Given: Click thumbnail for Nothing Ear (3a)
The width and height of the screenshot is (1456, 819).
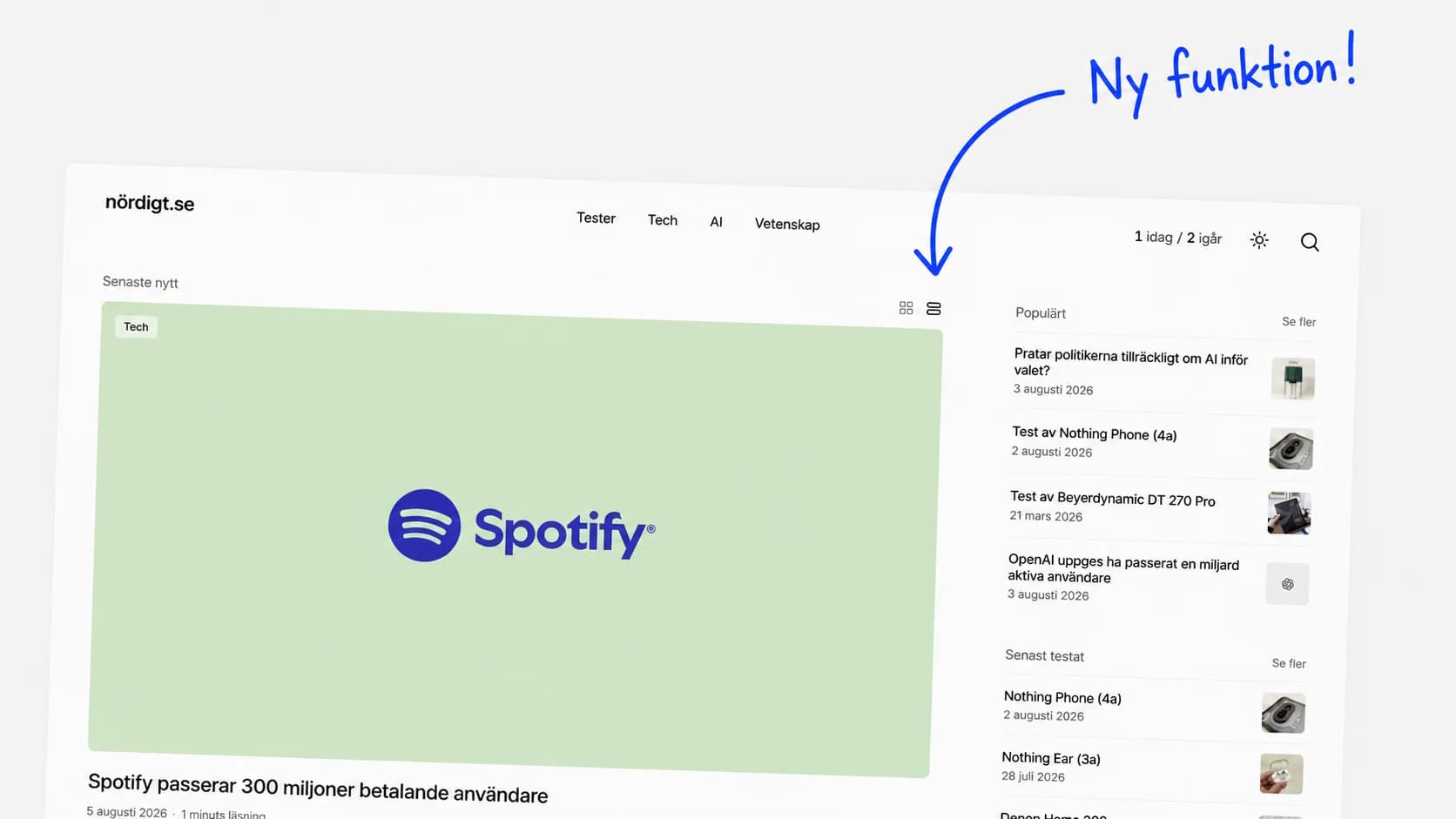Looking at the screenshot, I should [x=1281, y=774].
